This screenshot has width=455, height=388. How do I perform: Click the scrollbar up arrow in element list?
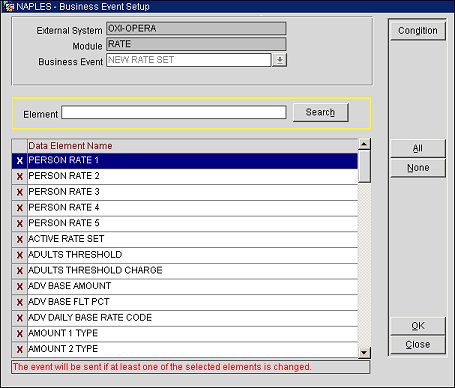coord(364,144)
